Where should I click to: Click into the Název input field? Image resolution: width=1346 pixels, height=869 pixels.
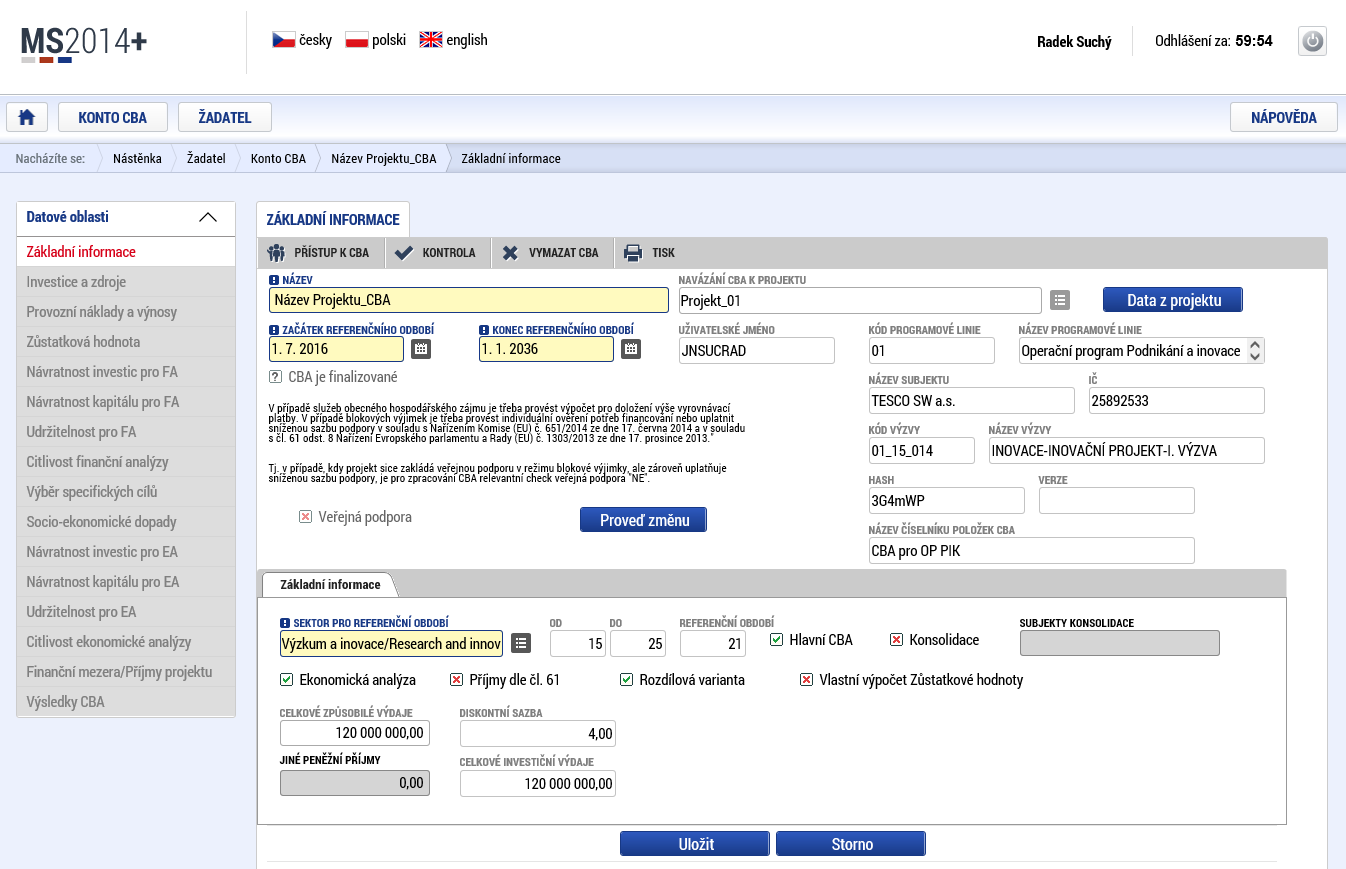[x=469, y=300]
